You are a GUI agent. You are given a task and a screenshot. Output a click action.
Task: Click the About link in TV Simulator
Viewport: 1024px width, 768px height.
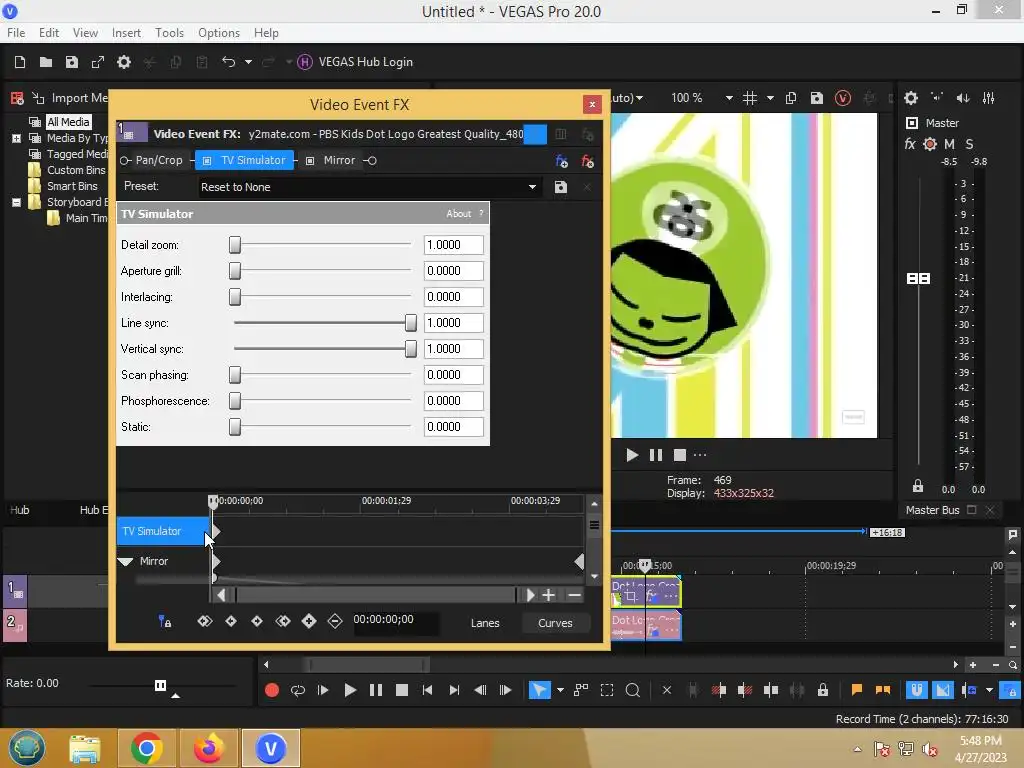coord(458,214)
